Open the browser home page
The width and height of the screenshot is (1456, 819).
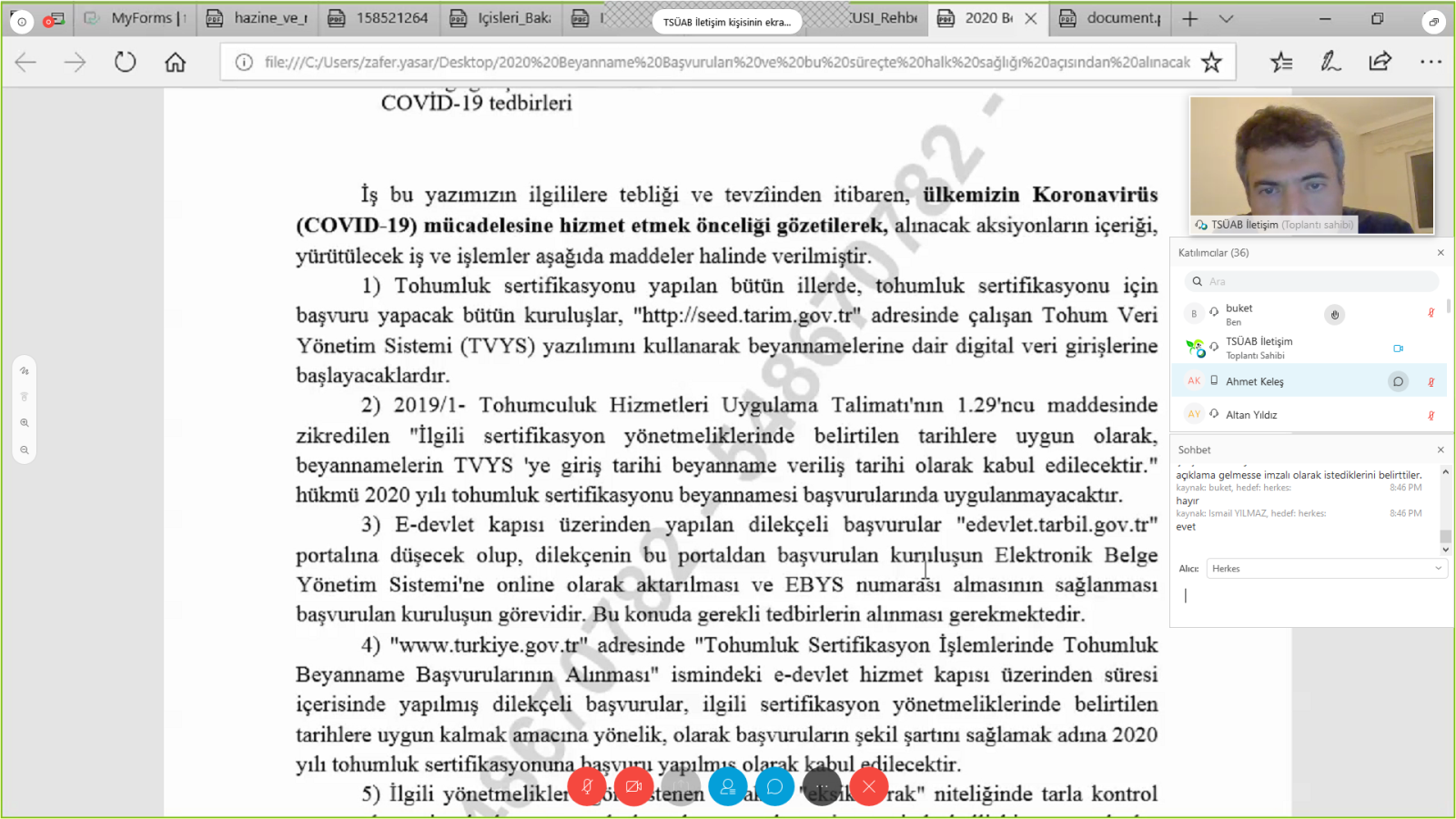coord(175,62)
